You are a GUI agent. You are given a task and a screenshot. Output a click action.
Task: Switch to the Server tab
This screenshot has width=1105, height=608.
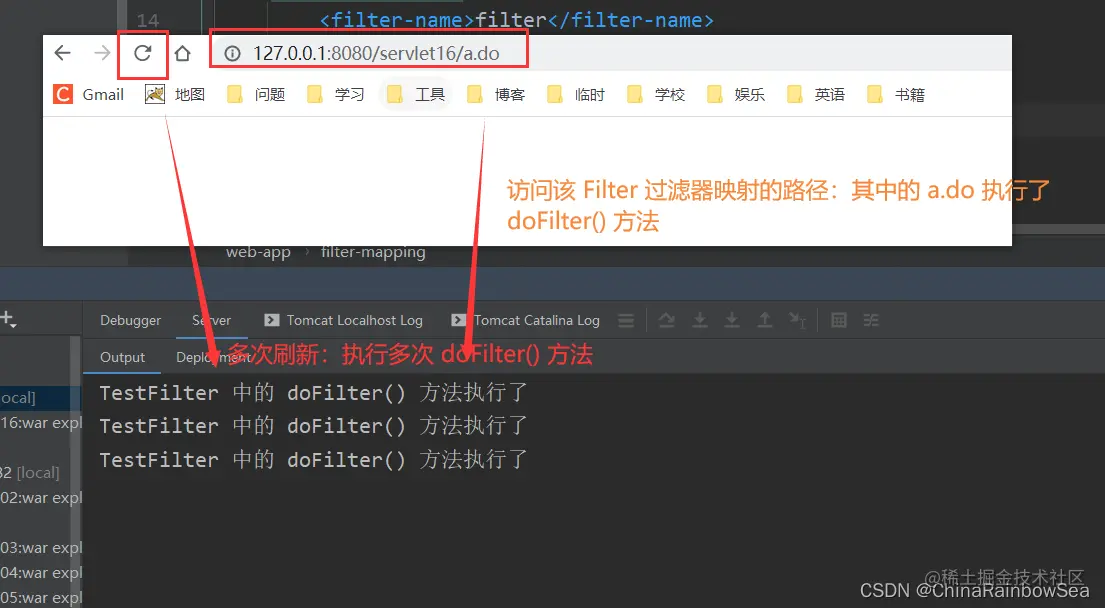click(x=211, y=321)
